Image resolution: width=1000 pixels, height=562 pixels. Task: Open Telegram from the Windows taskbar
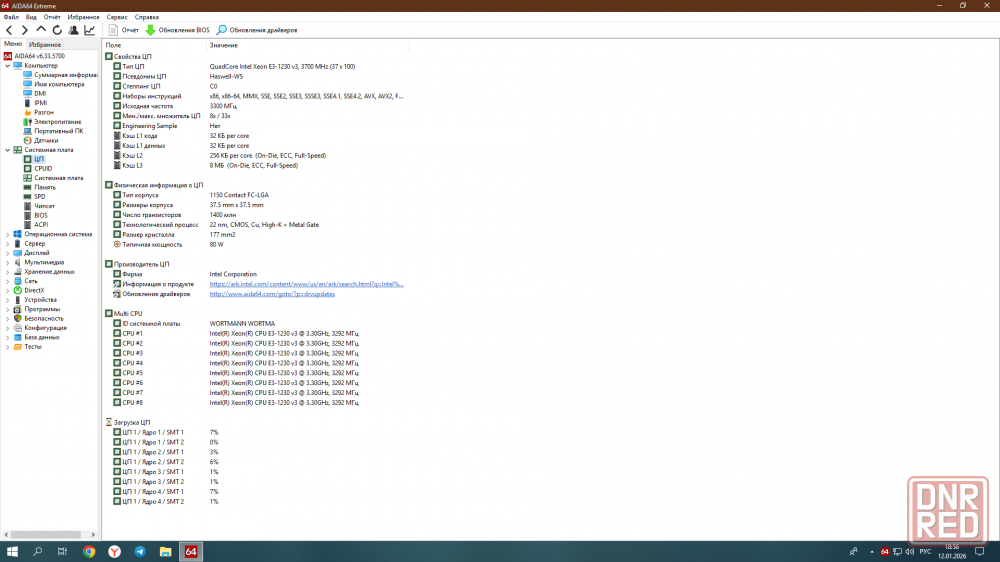140,551
